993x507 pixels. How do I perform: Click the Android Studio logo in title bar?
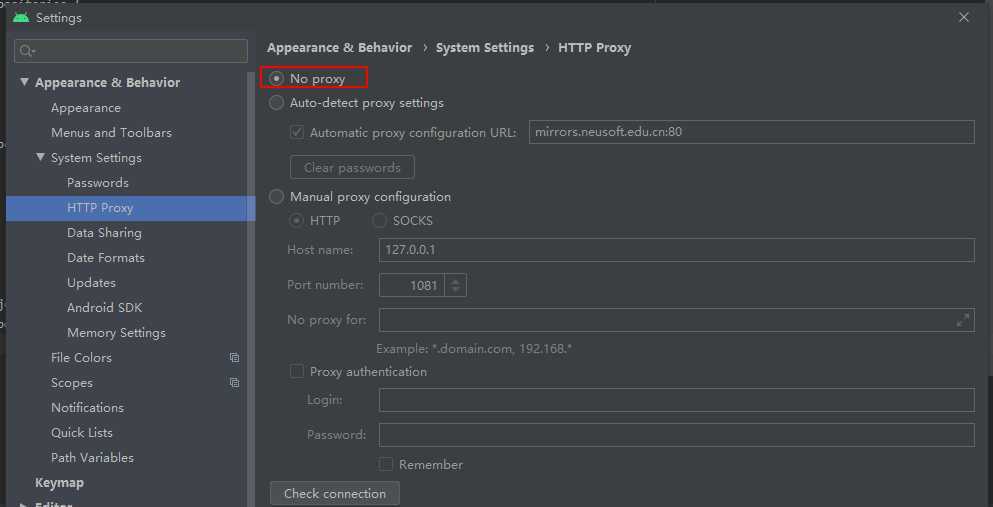tap(21, 17)
